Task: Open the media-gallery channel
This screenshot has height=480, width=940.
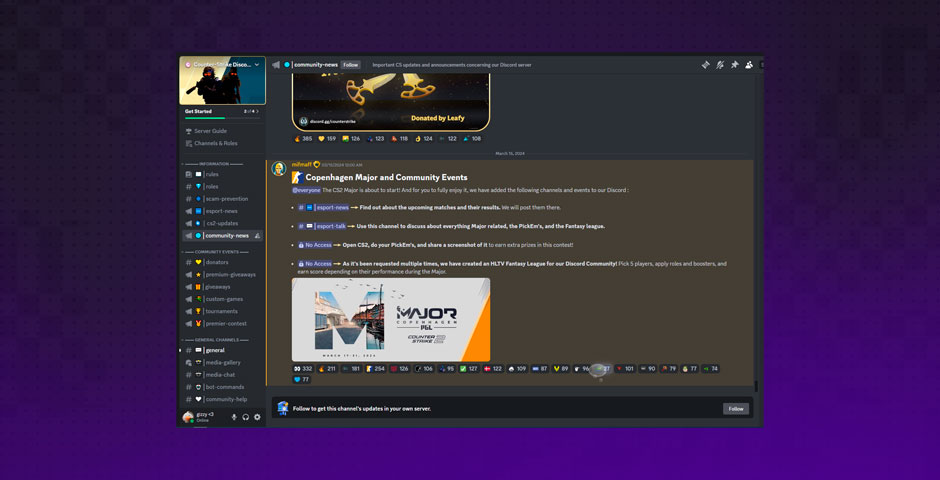Action: [222, 363]
